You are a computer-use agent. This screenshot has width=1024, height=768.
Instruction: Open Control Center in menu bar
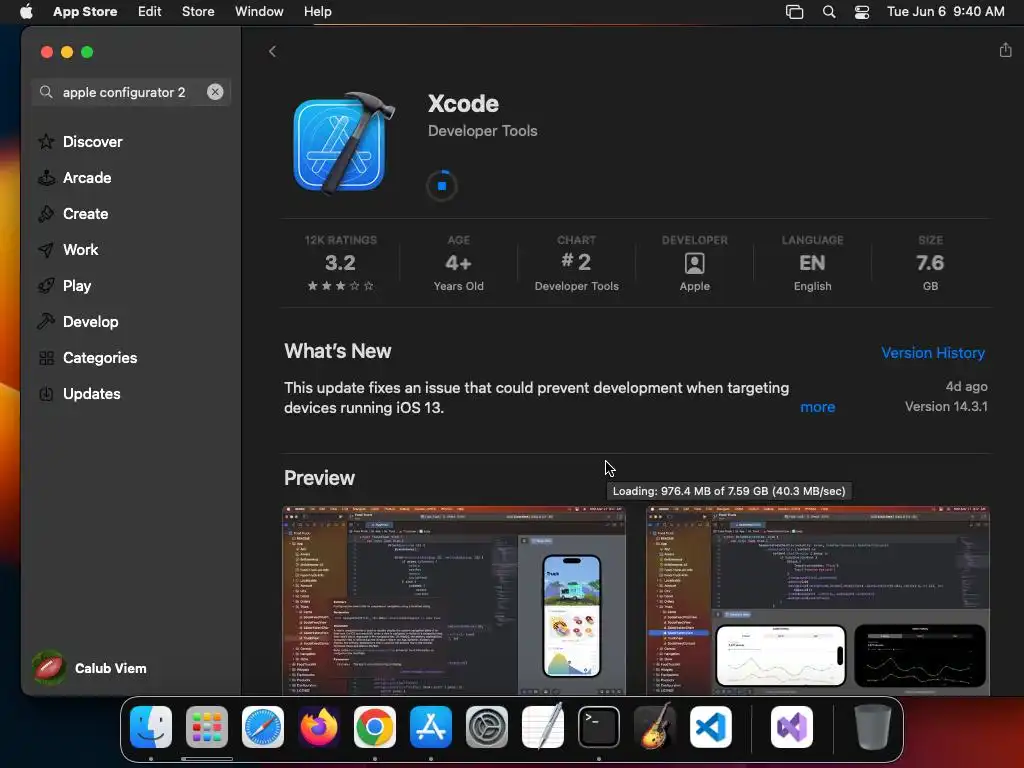[x=862, y=12]
